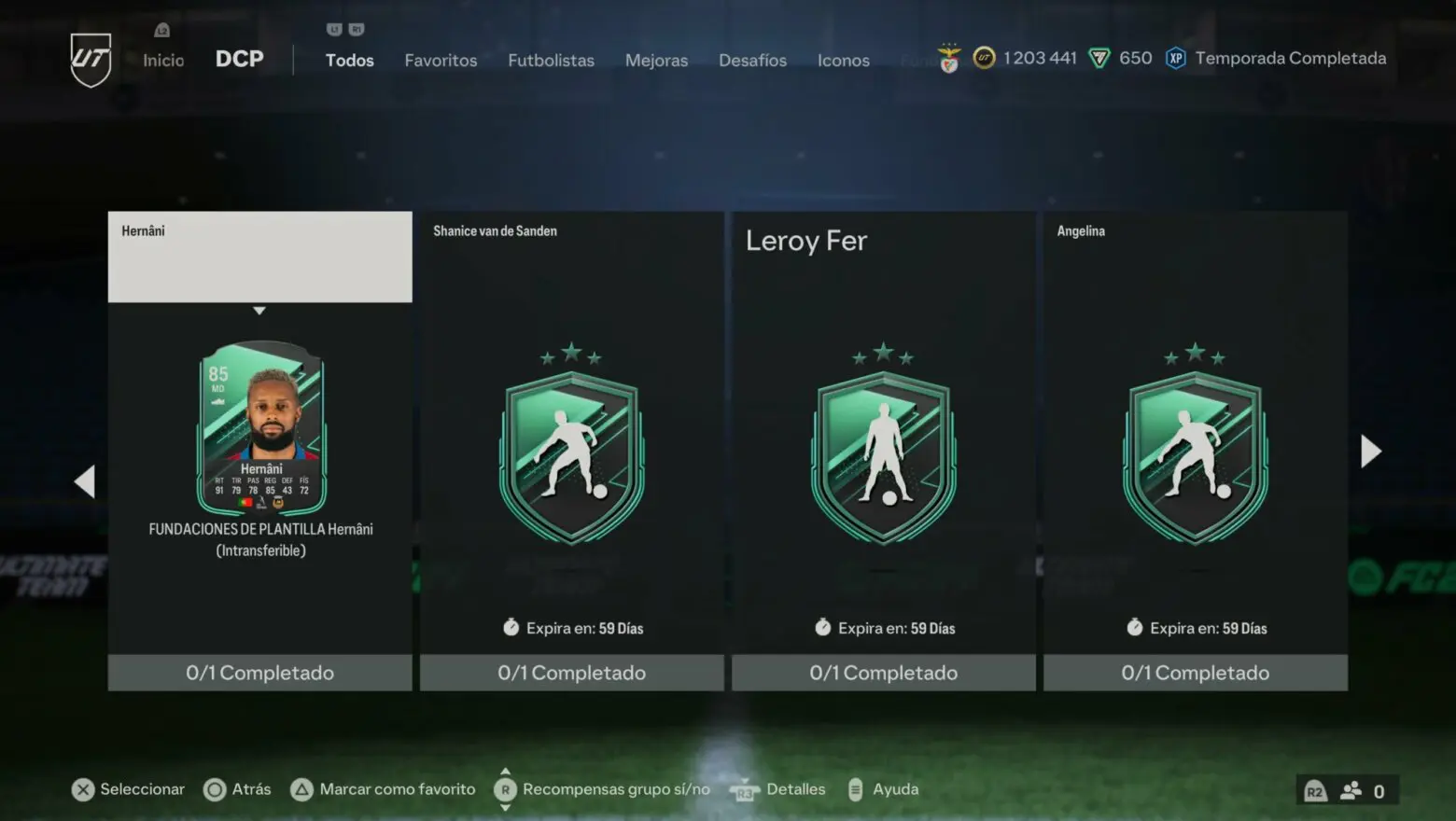
Task: Click the XP season progress icon
Action: (1176, 58)
